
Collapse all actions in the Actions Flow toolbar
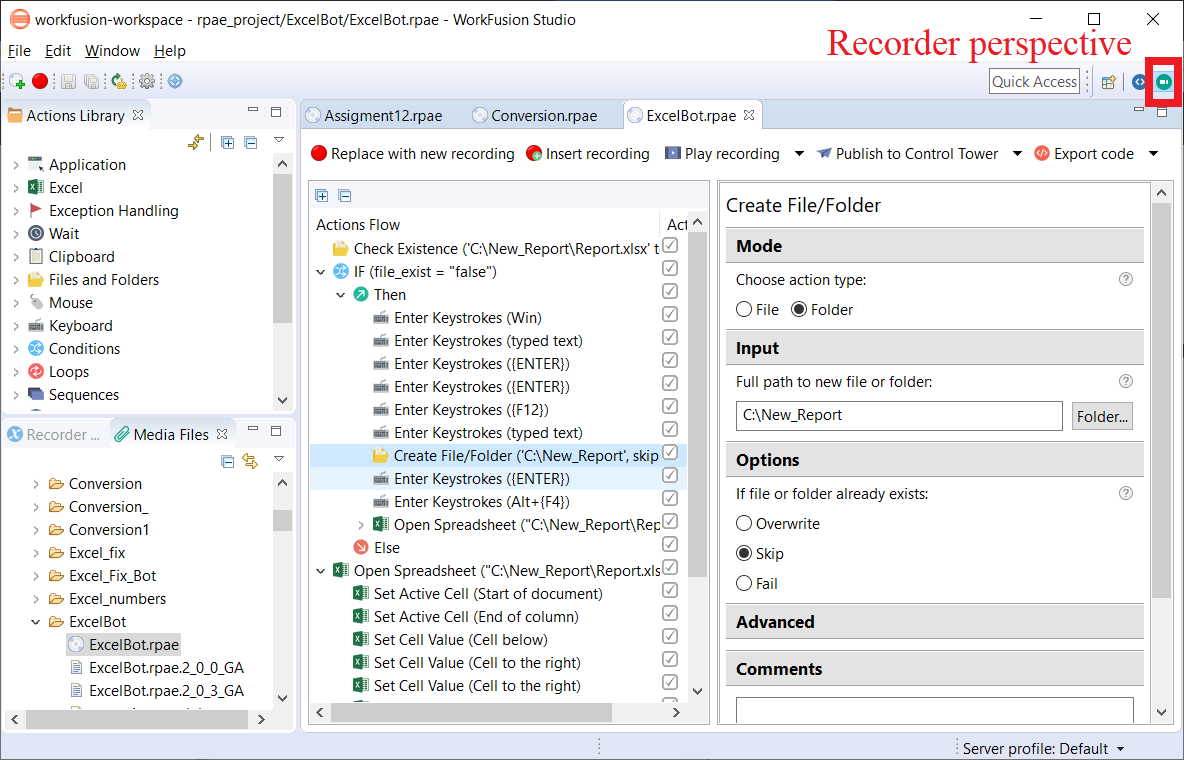click(x=345, y=196)
